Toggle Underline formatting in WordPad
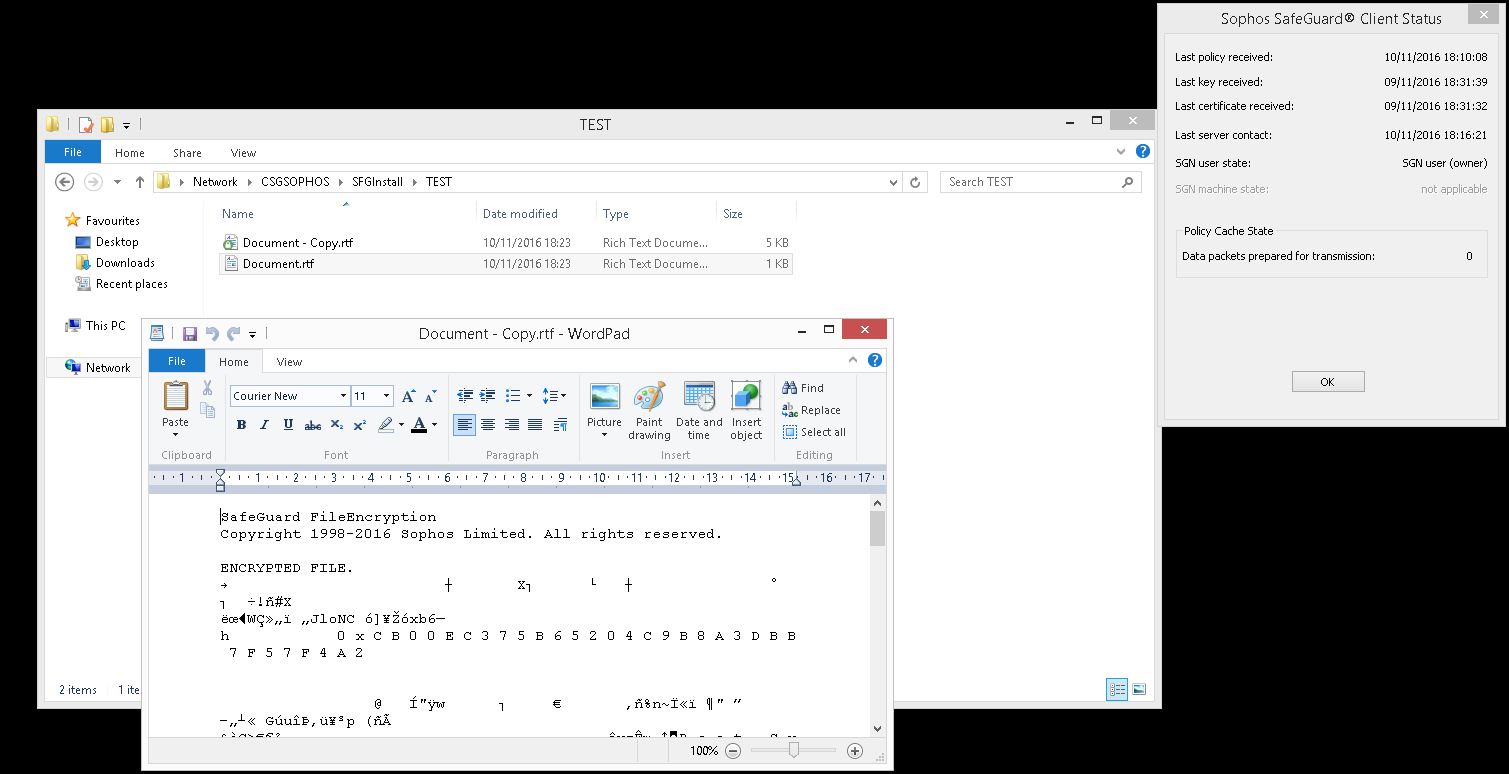The width and height of the screenshot is (1509, 774). click(288, 425)
